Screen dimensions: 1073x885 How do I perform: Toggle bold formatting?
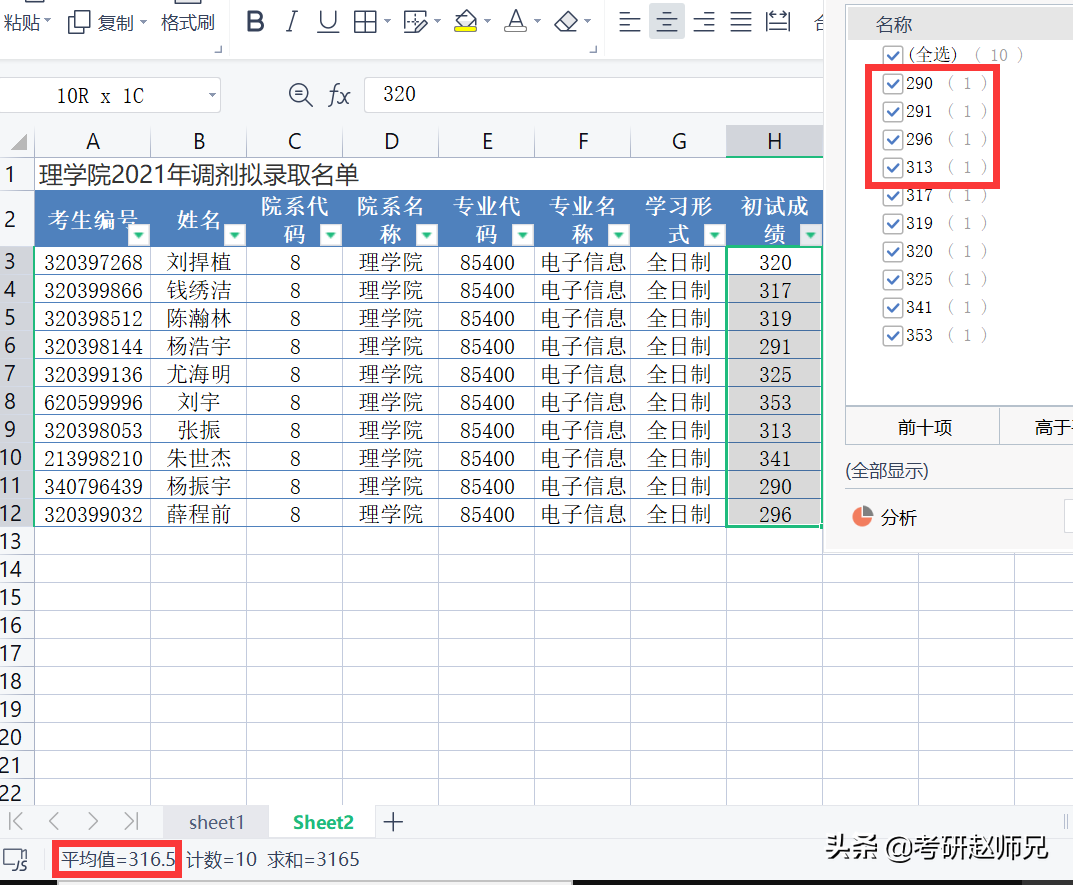256,22
